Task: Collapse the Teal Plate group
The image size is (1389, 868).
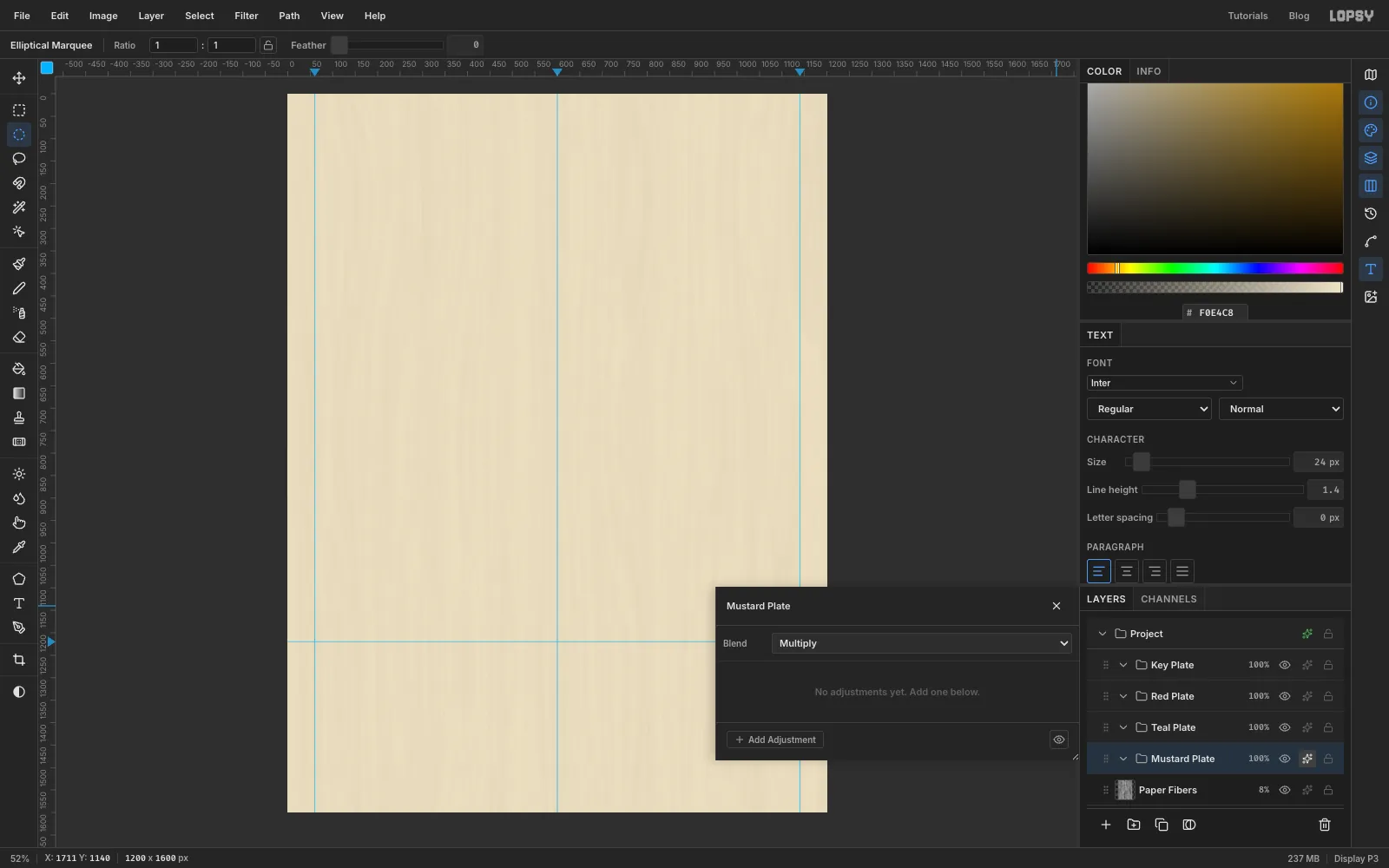Action: click(x=1123, y=727)
